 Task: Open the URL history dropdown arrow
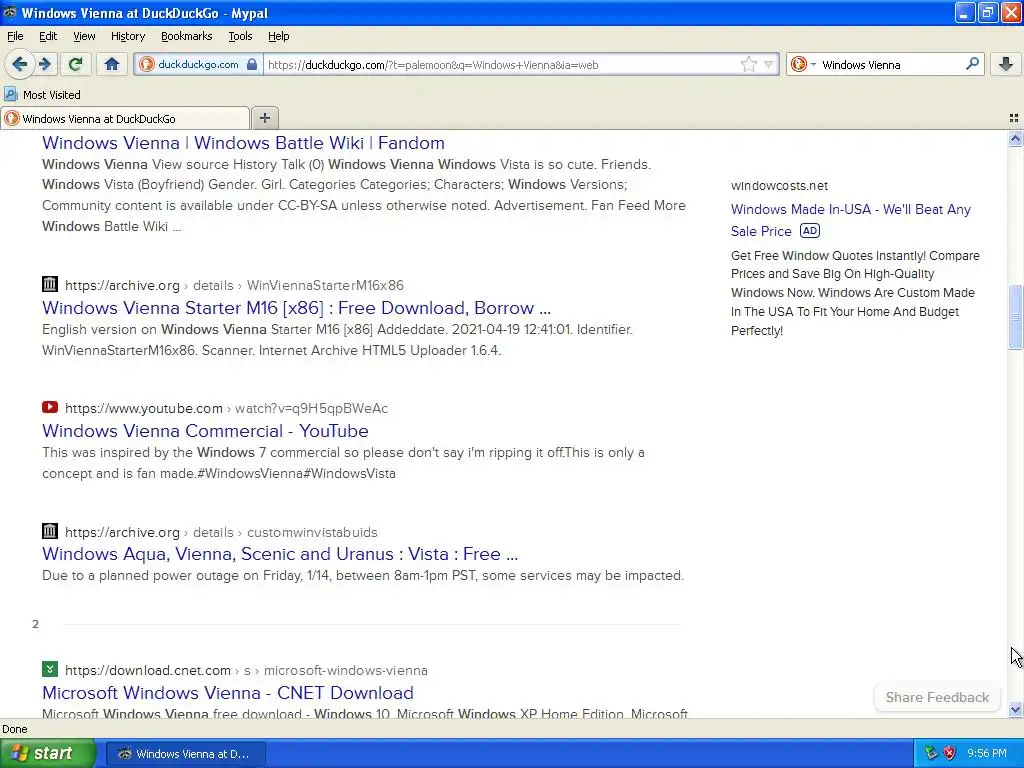pyautogui.click(x=769, y=64)
